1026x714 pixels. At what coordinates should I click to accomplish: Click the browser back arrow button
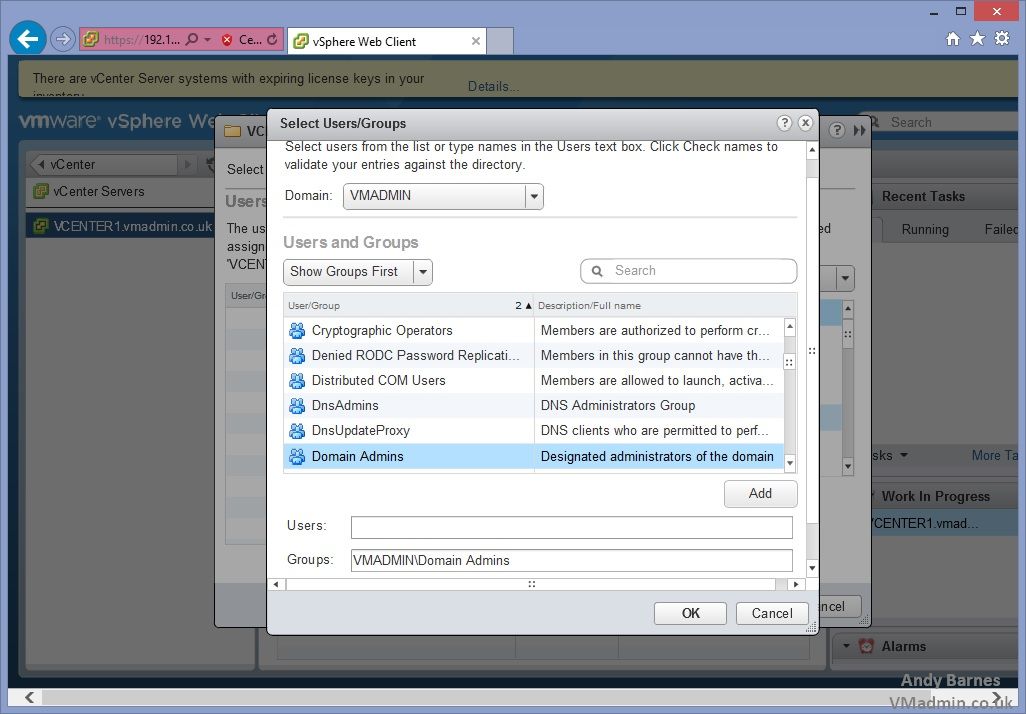click(27, 39)
